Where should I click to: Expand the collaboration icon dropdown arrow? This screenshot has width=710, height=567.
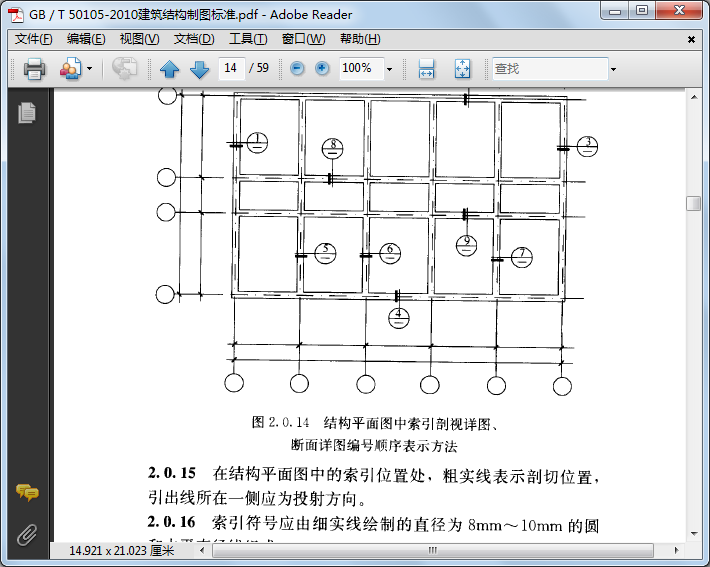pos(89,69)
